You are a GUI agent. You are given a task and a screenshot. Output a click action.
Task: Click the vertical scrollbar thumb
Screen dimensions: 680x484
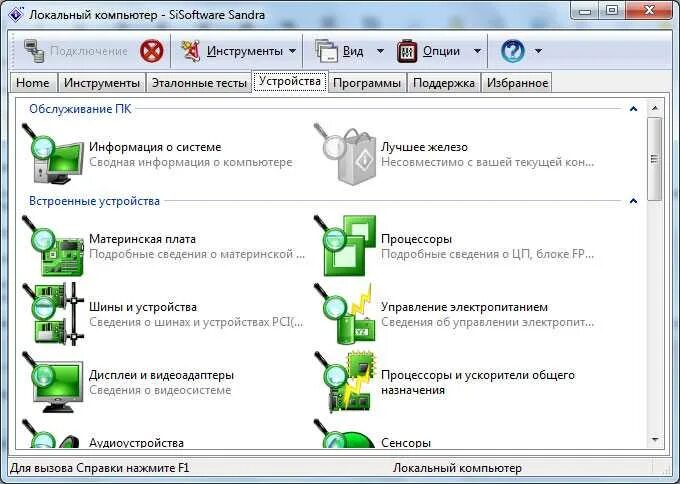(655, 159)
